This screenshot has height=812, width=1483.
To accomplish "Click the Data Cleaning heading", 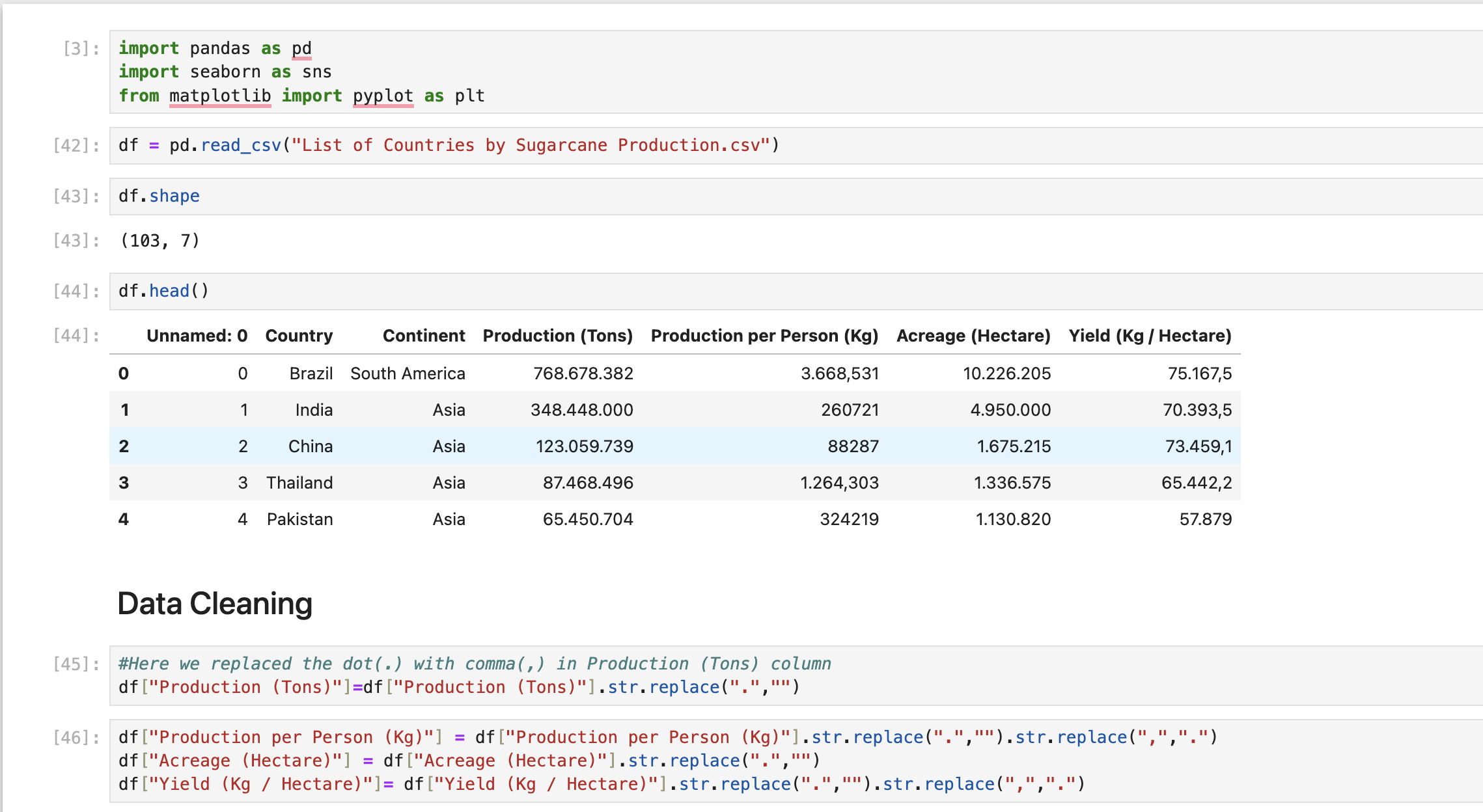I will pos(215,604).
